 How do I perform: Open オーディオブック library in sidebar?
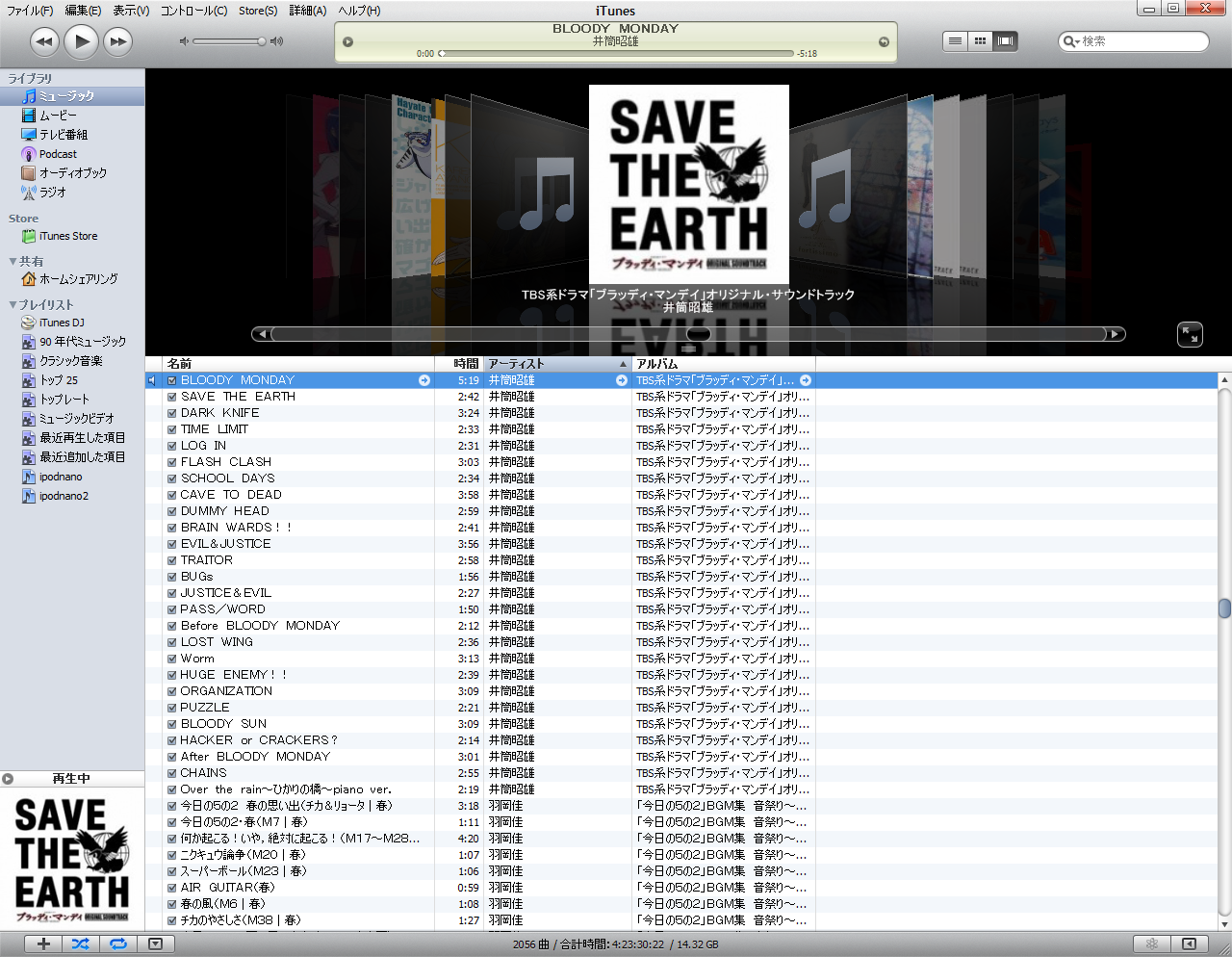[72, 173]
